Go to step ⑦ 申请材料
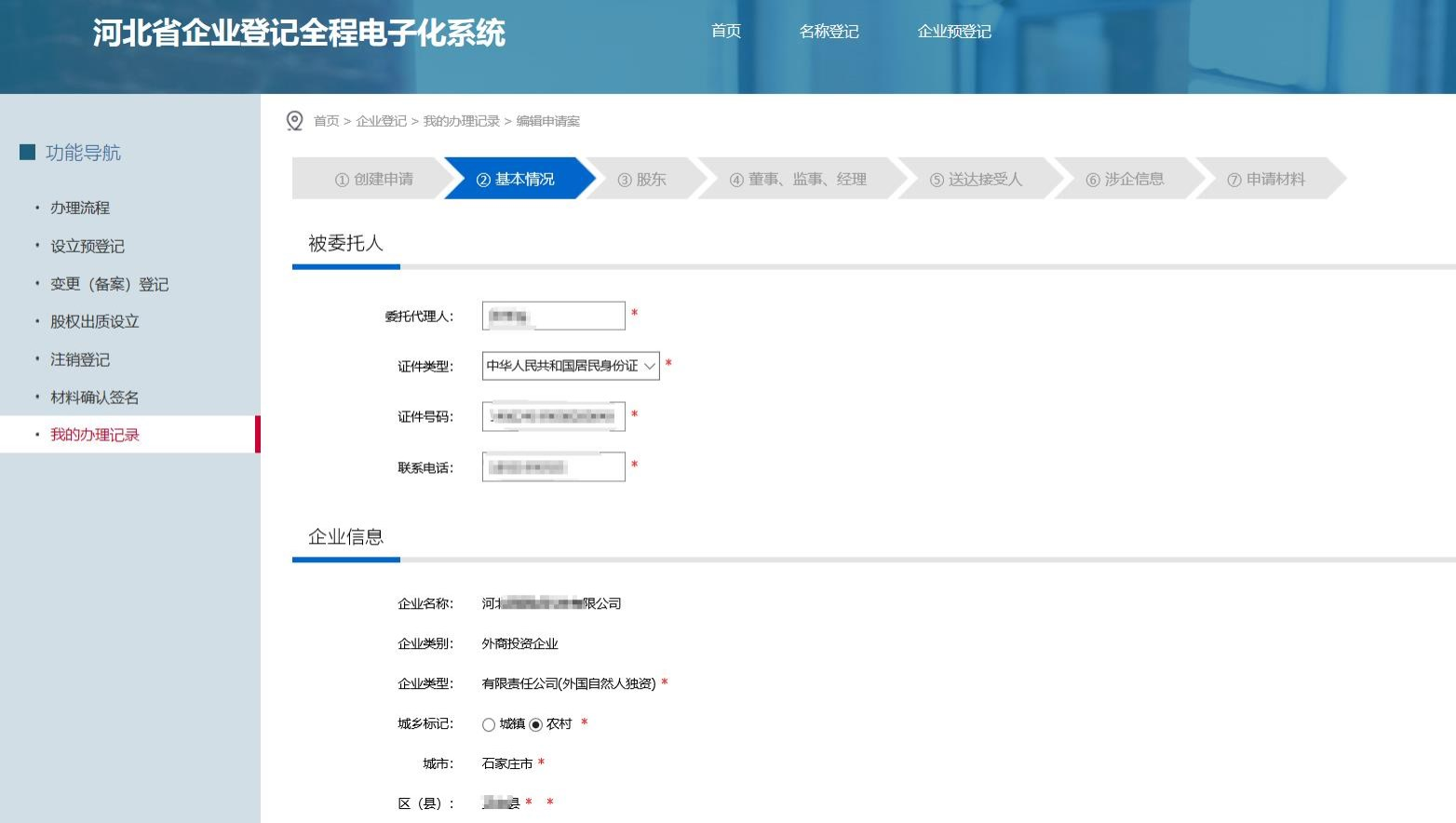The height and width of the screenshot is (823, 1456). (1266, 179)
